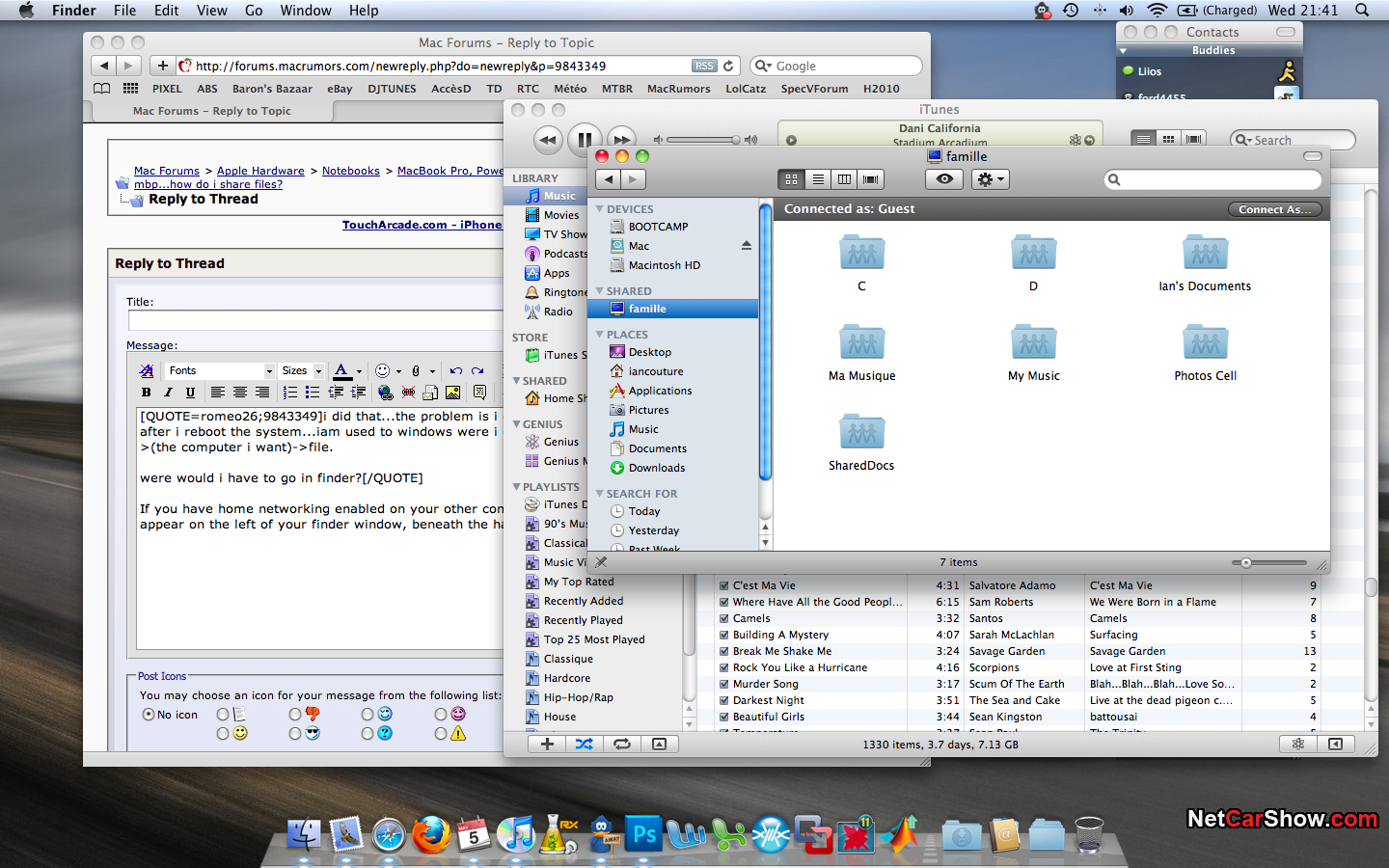This screenshot has height=868, width=1389.
Task: Open the File menu
Action: pos(124,11)
